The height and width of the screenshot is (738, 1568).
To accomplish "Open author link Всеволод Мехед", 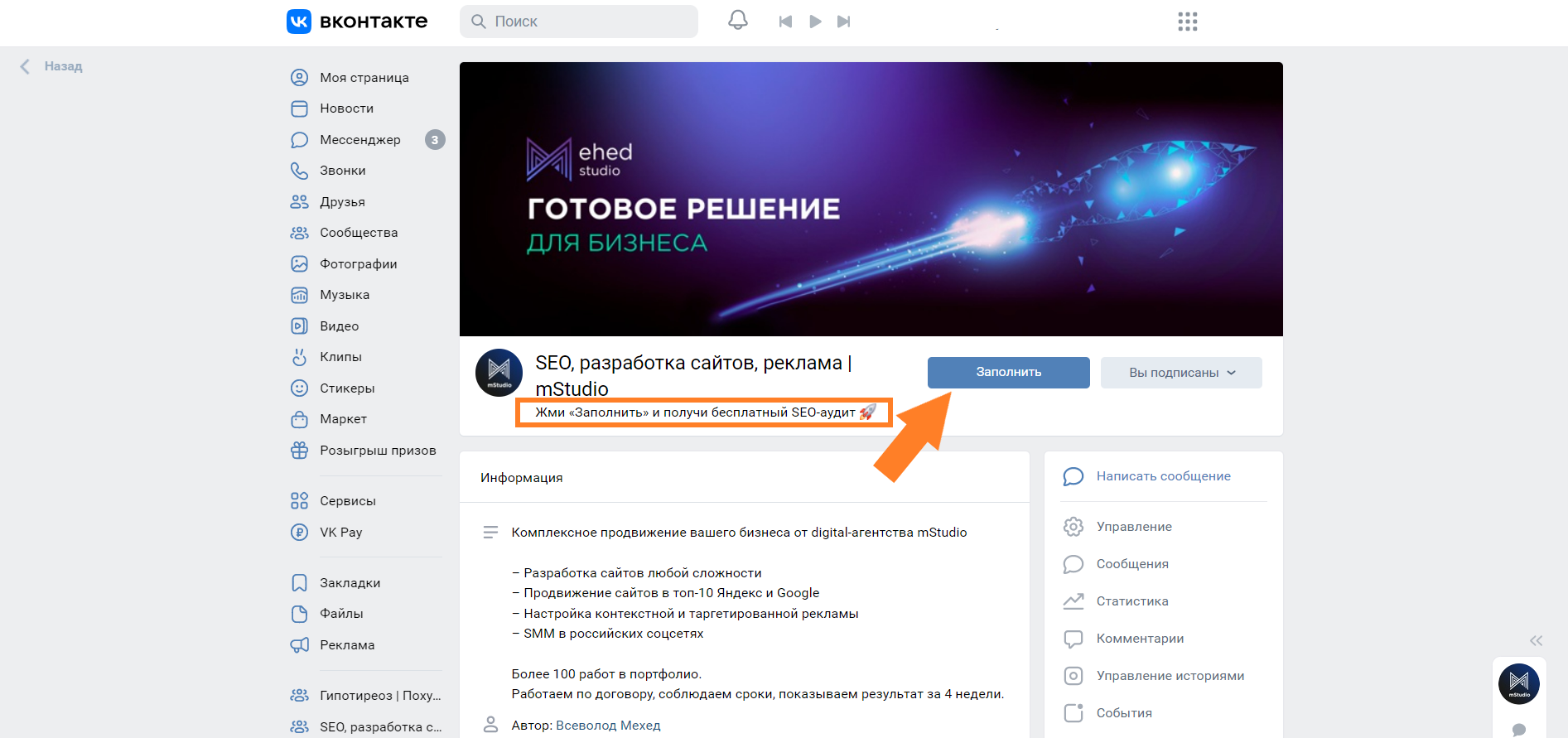I will (x=608, y=726).
